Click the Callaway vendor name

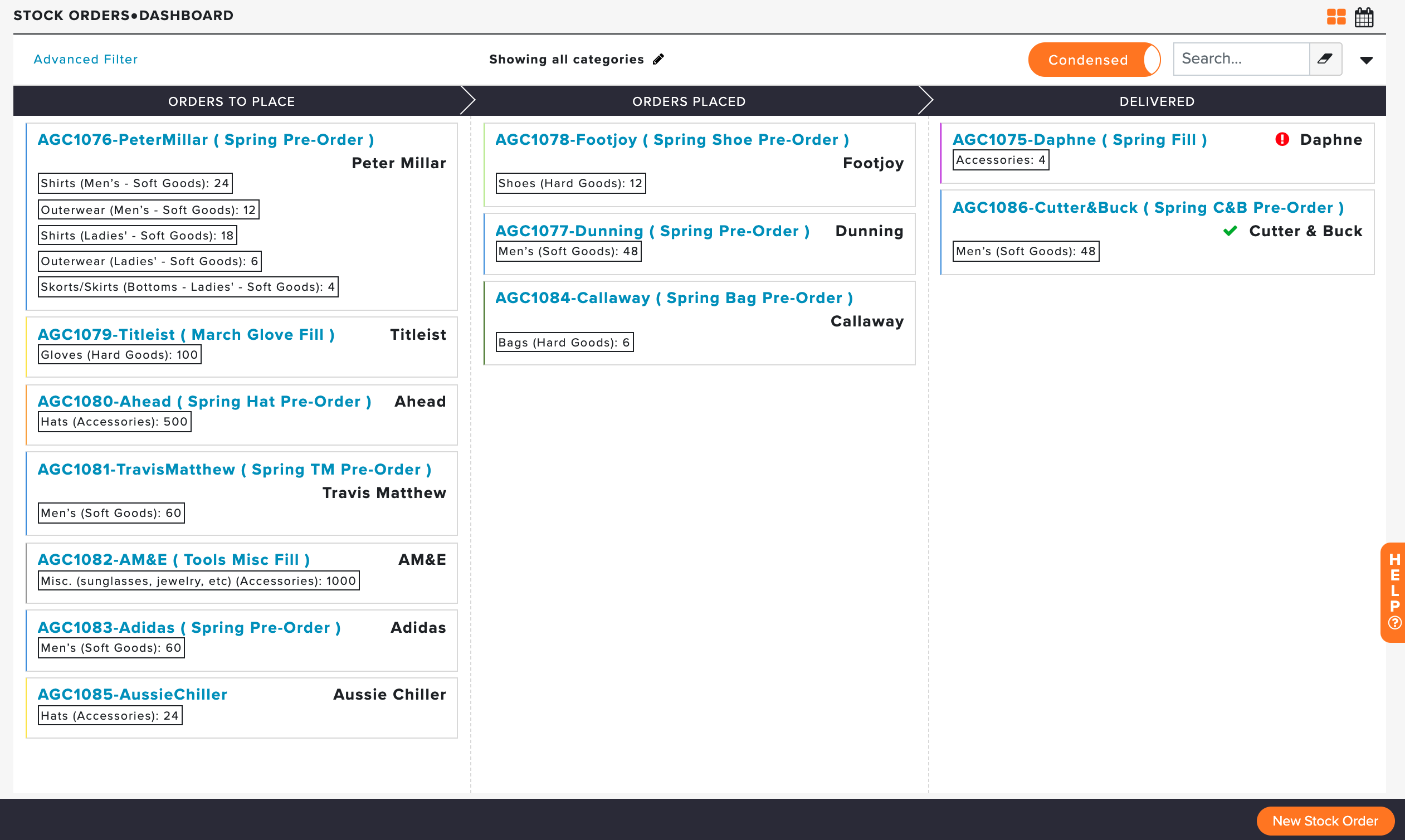pyautogui.click(x=867, y=321)
